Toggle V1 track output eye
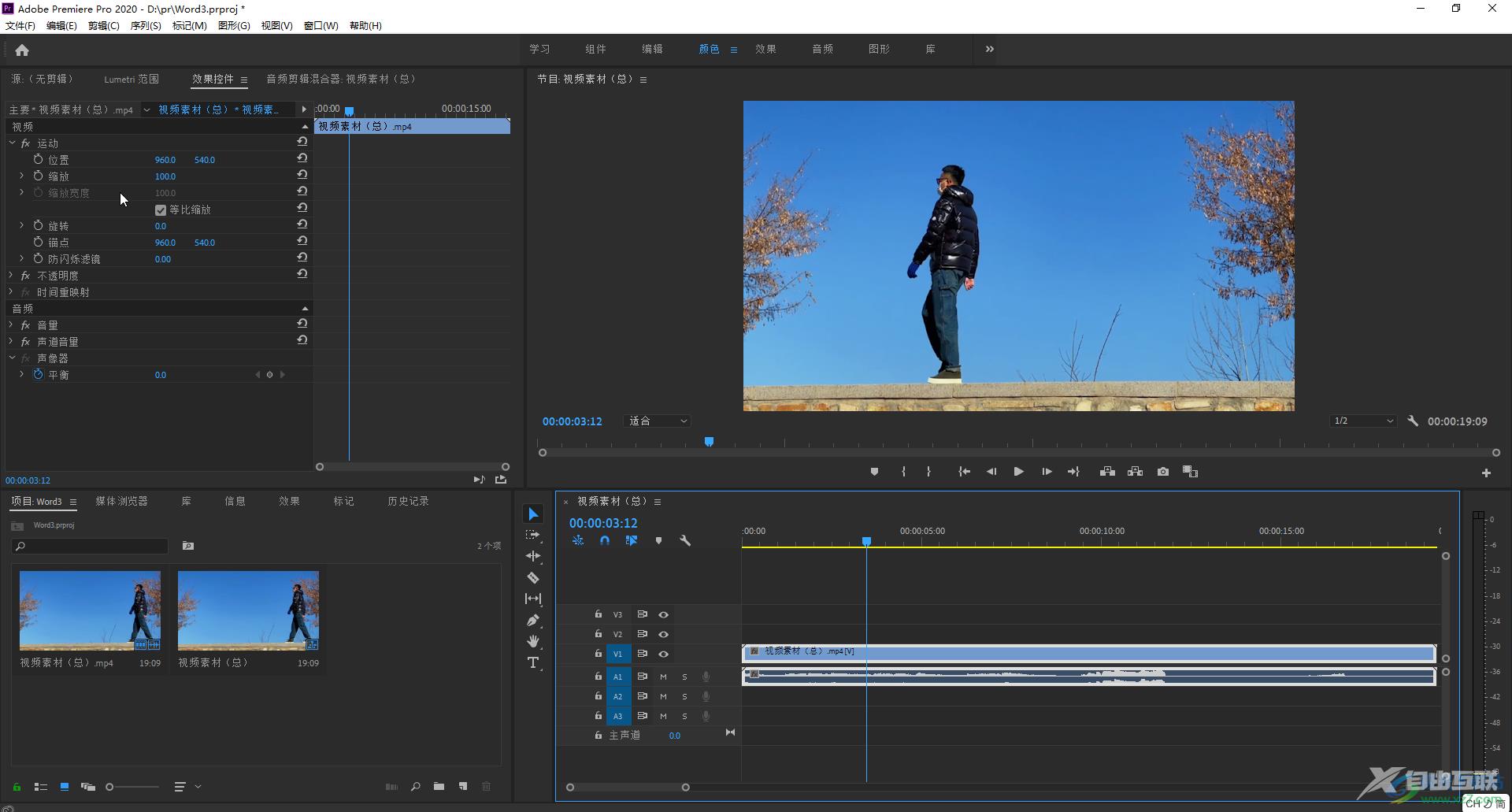Screen dimensions: 1512x812 point(664,654)
